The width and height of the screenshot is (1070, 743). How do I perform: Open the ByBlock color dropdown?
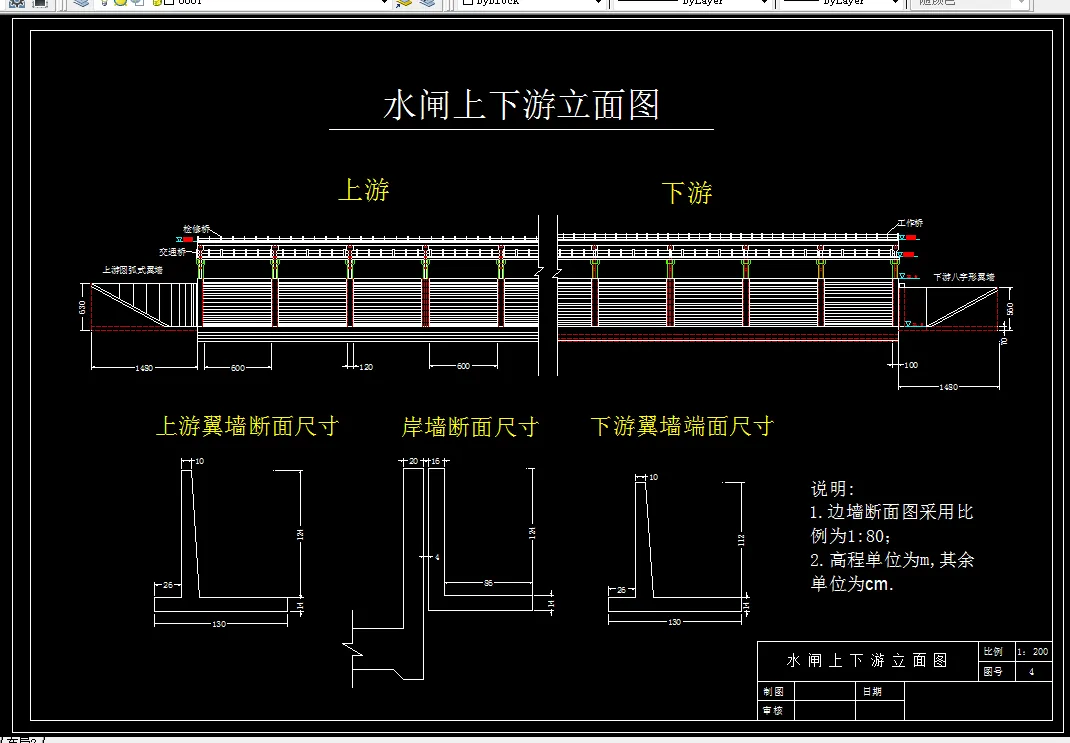coord(600,4)
